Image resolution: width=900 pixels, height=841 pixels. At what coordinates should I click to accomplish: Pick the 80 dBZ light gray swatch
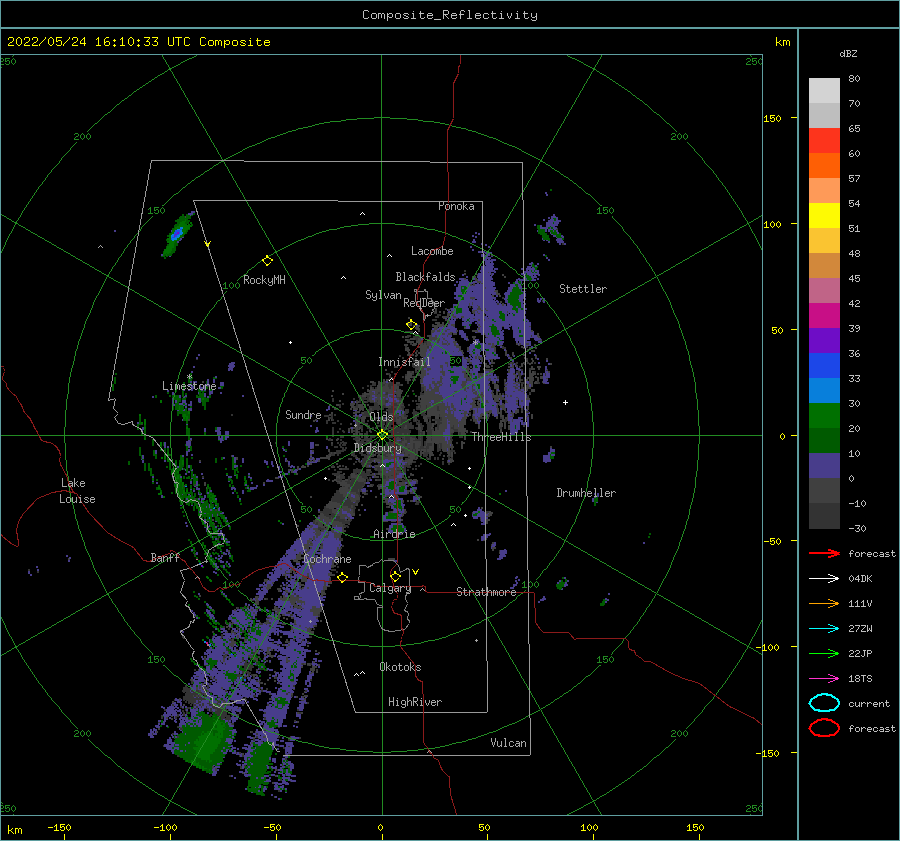click(x=824, y=90)
